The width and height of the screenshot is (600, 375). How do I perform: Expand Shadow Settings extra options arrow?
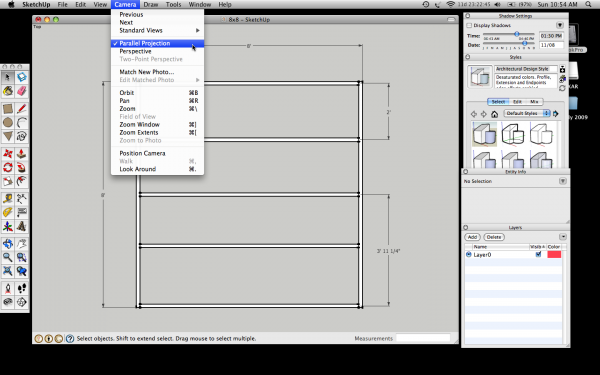[x=560, y=25]
